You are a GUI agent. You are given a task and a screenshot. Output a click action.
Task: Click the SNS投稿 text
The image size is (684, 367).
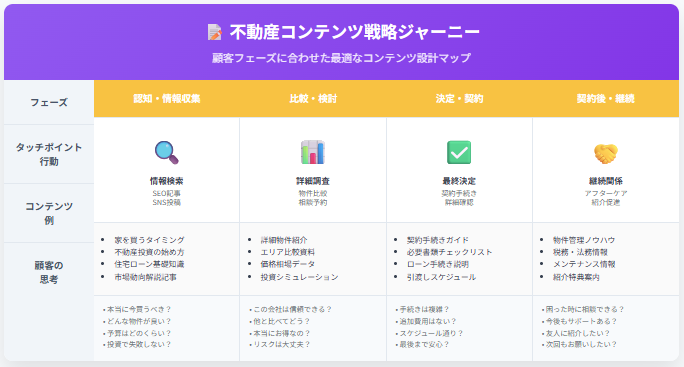167,202
